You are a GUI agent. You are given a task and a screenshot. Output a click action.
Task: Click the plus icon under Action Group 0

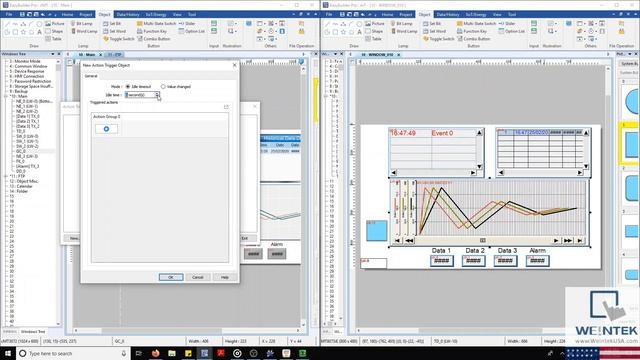tap(106, 129)
